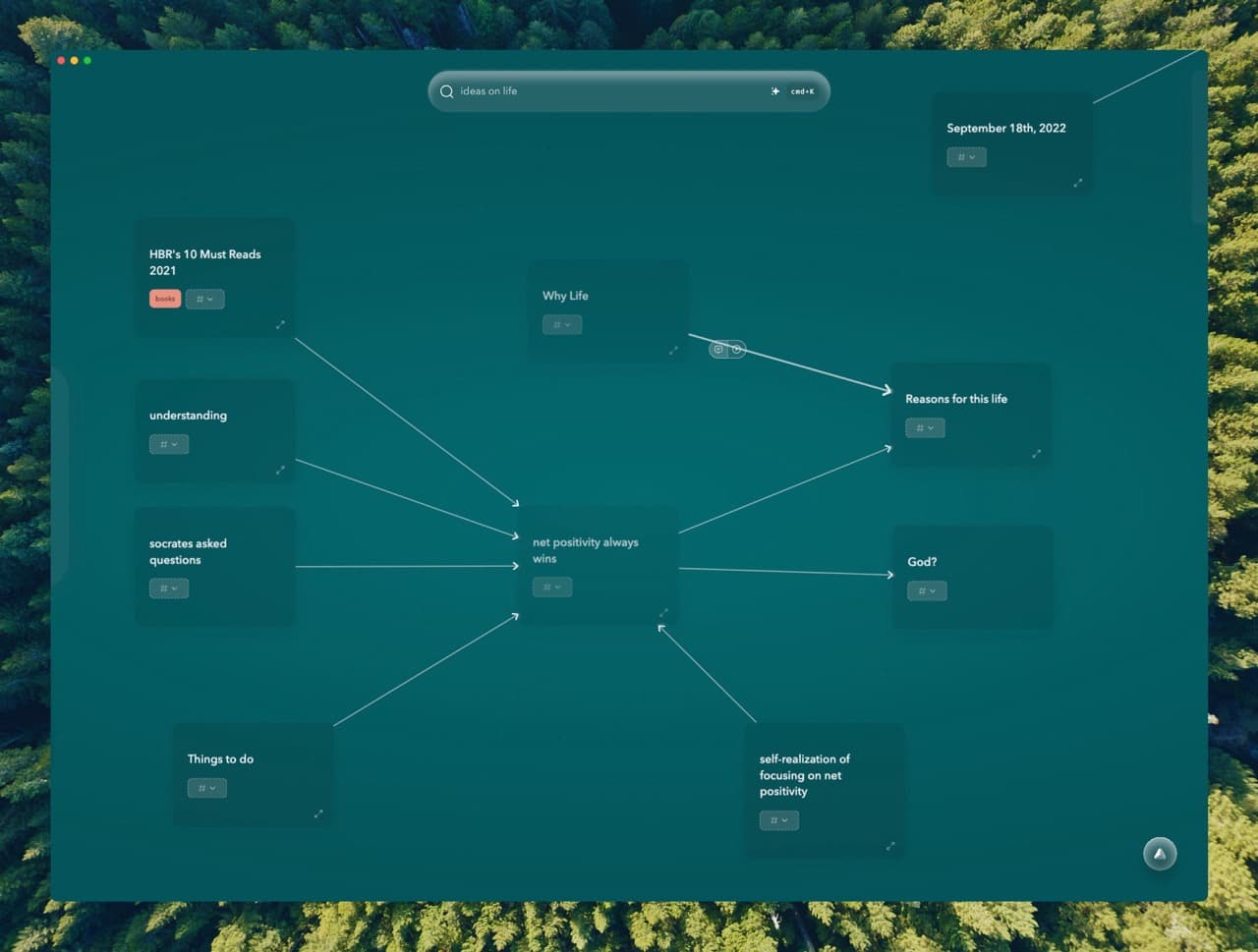Screen dimensions: 1258x952
Task: Click the app logo in the bottom-right corner
Action: tap(1160, 853)
